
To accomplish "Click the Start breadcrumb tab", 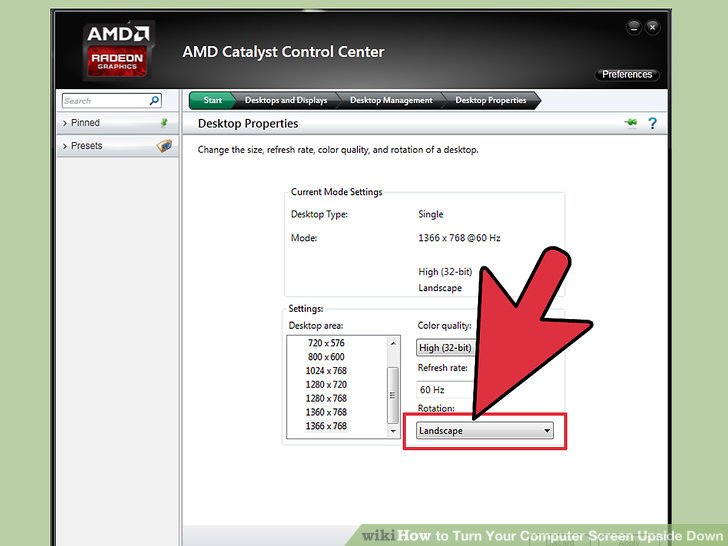I will click(x=212, y=100).
